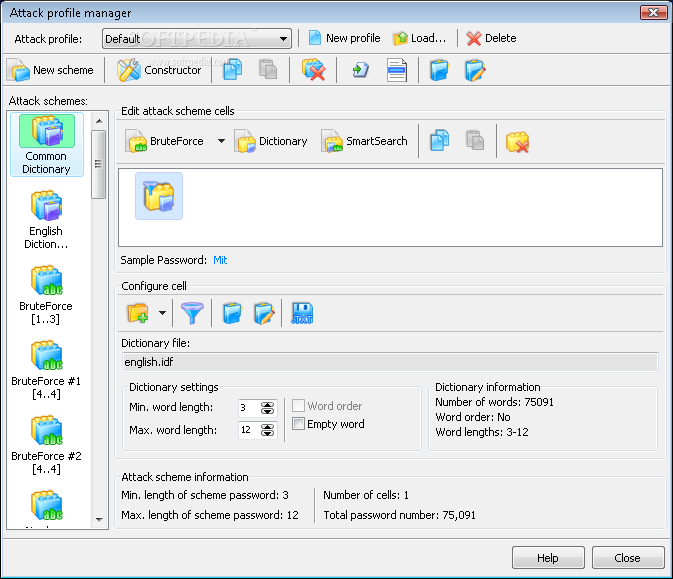Viewport: 673px width, 579px height.
Task: Click the Close button at the bottom
Action: [x=628, y=558]
